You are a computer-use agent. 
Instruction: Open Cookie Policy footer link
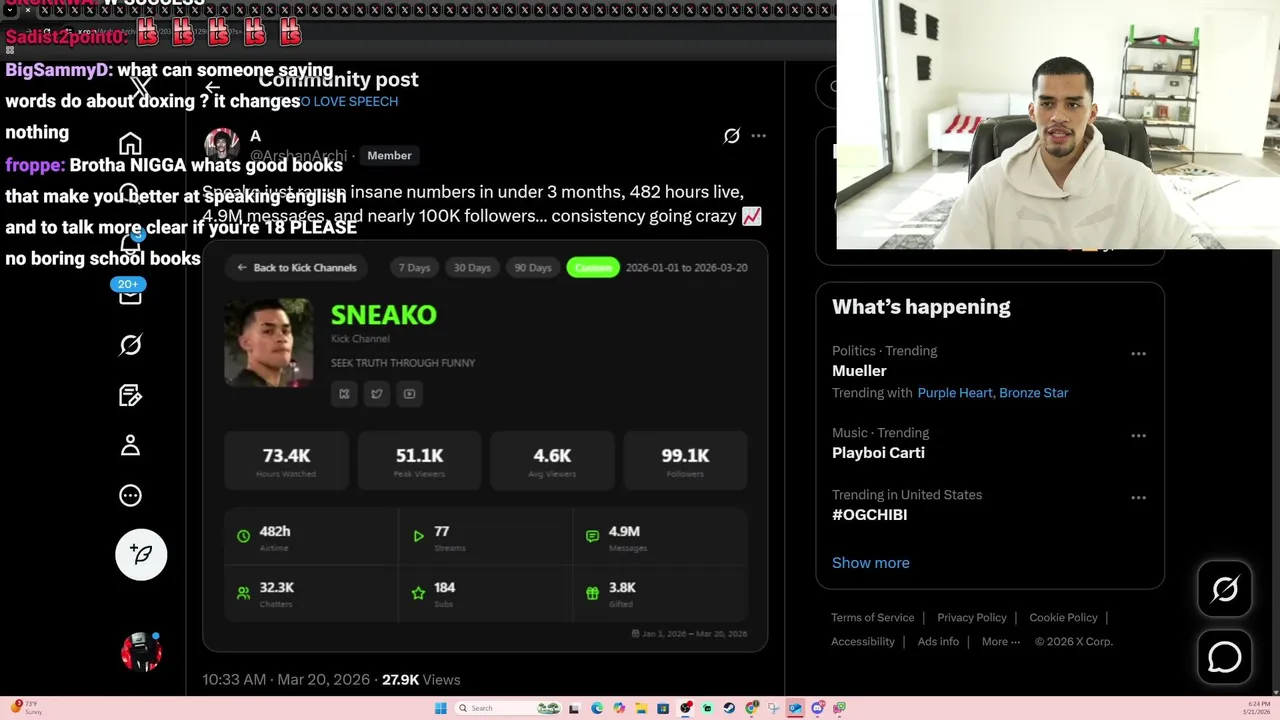click(1063, 618)
